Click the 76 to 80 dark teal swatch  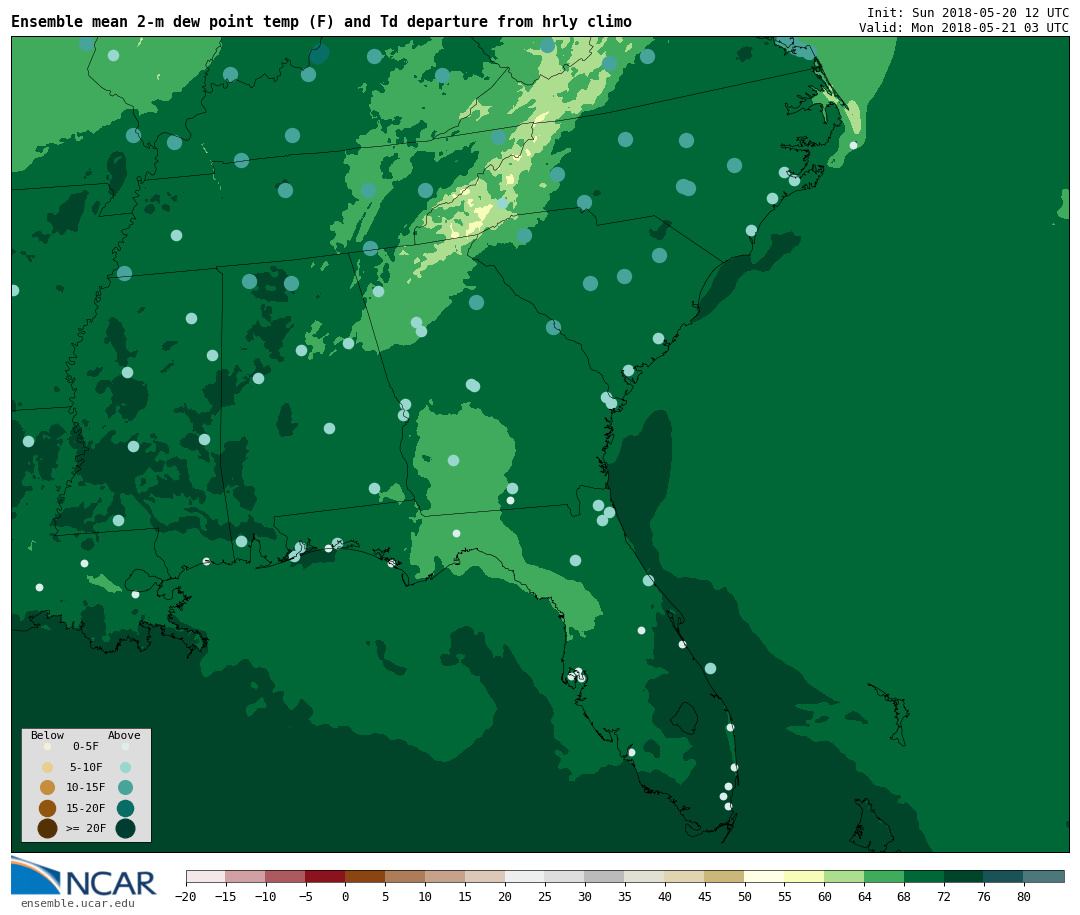point(1005,876)
